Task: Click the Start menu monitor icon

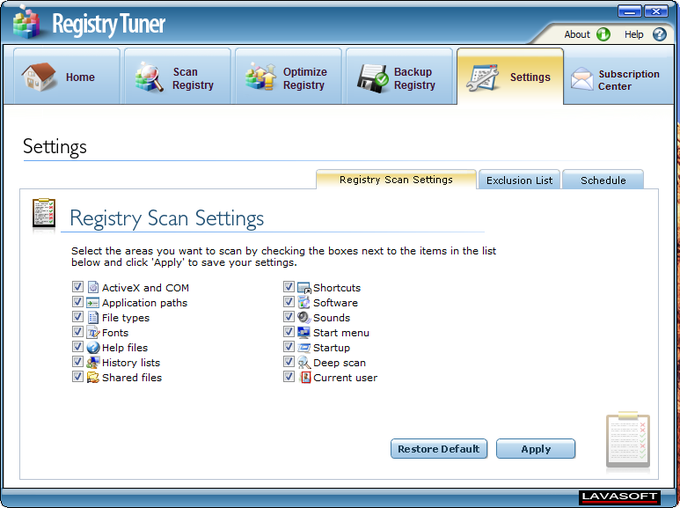Action: point(304,332)
